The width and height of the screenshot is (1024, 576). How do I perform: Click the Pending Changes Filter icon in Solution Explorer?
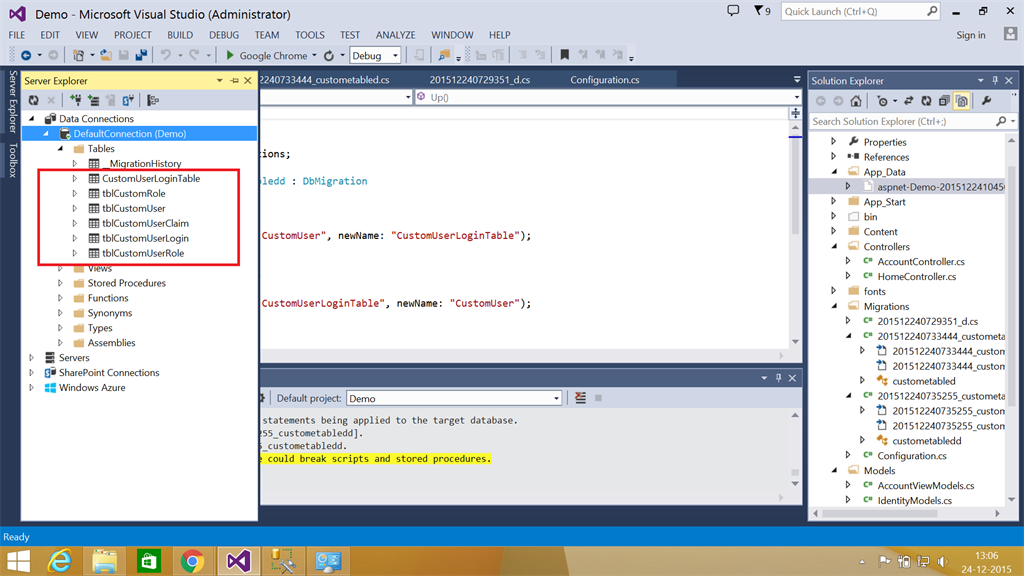[x=882, y=101]
